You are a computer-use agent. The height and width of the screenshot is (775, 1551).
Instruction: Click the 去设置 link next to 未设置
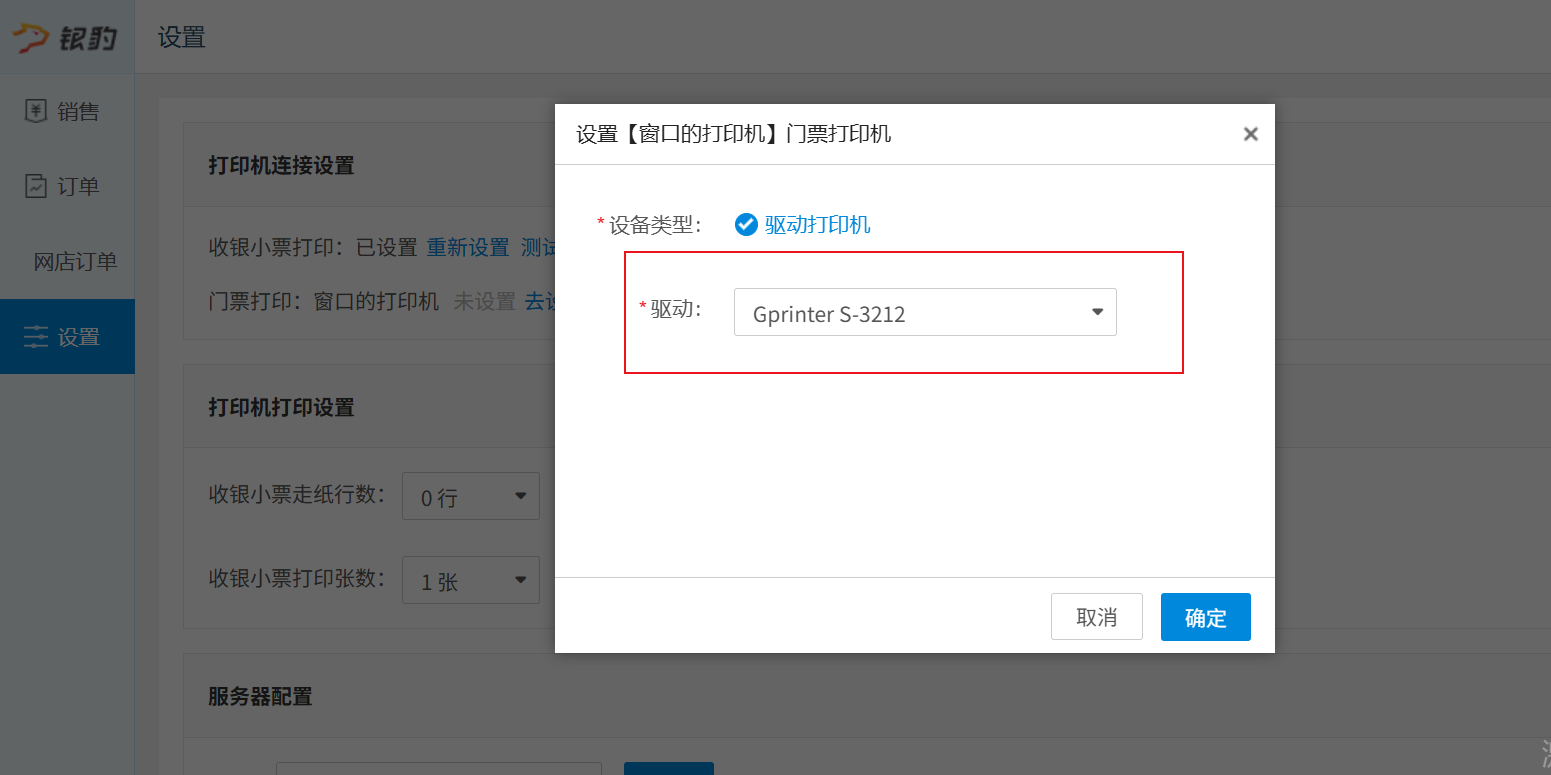pyautogui.click(x=540, y=301)
